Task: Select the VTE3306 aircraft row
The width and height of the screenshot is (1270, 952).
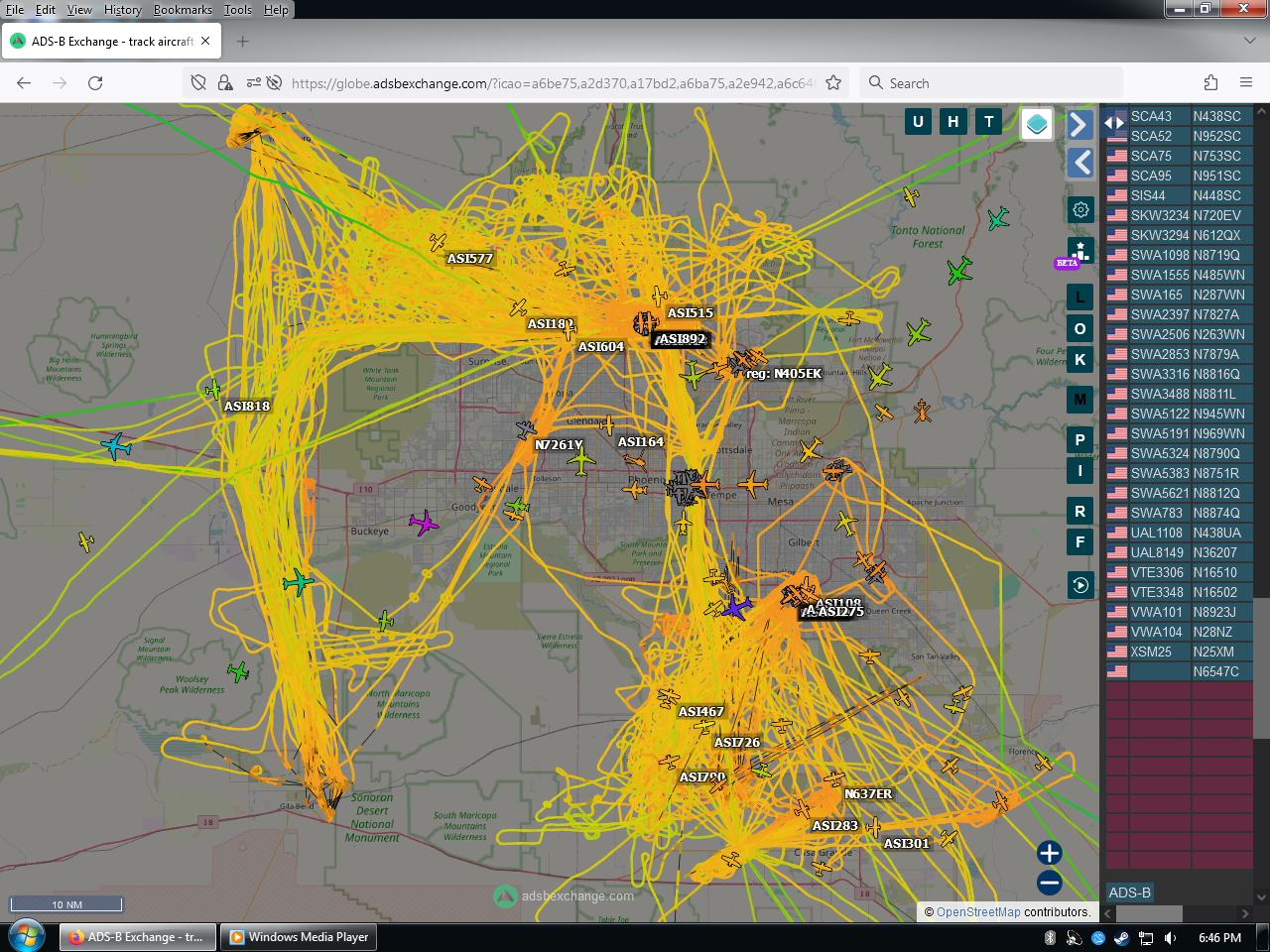Action: pos(1180,572)
